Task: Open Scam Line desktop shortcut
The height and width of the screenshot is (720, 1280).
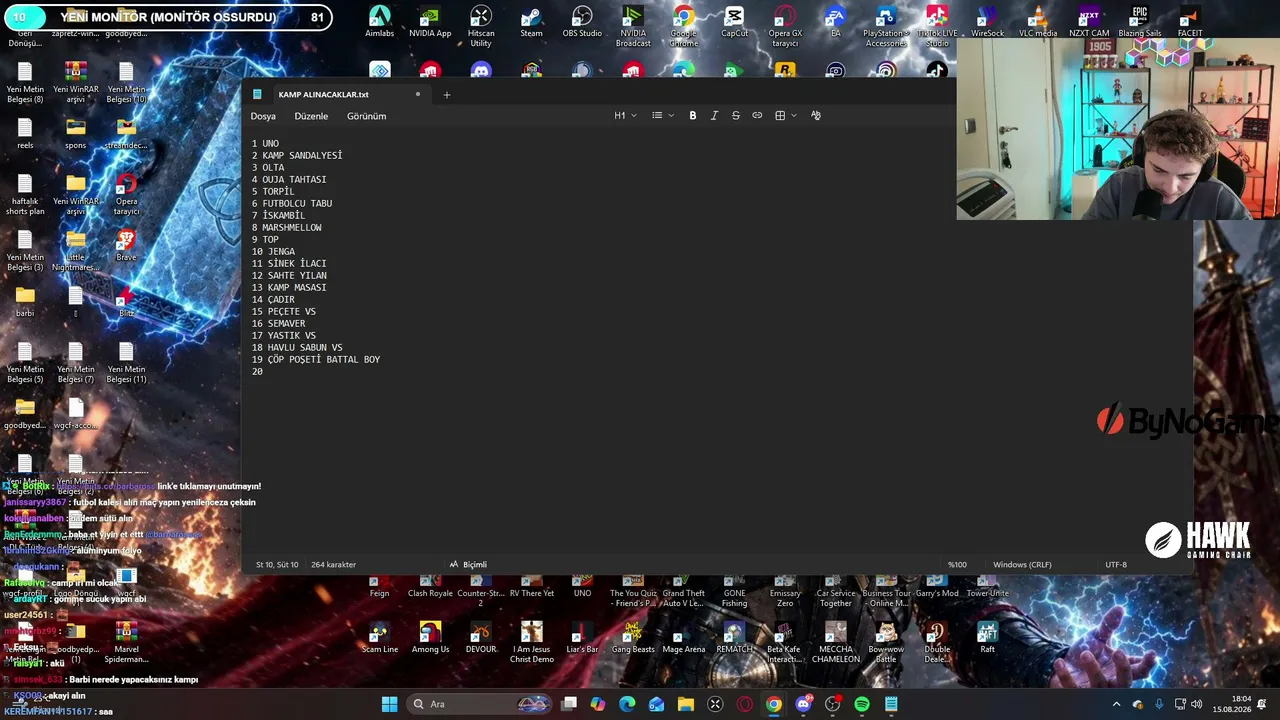Action: [x=380, y=639]
